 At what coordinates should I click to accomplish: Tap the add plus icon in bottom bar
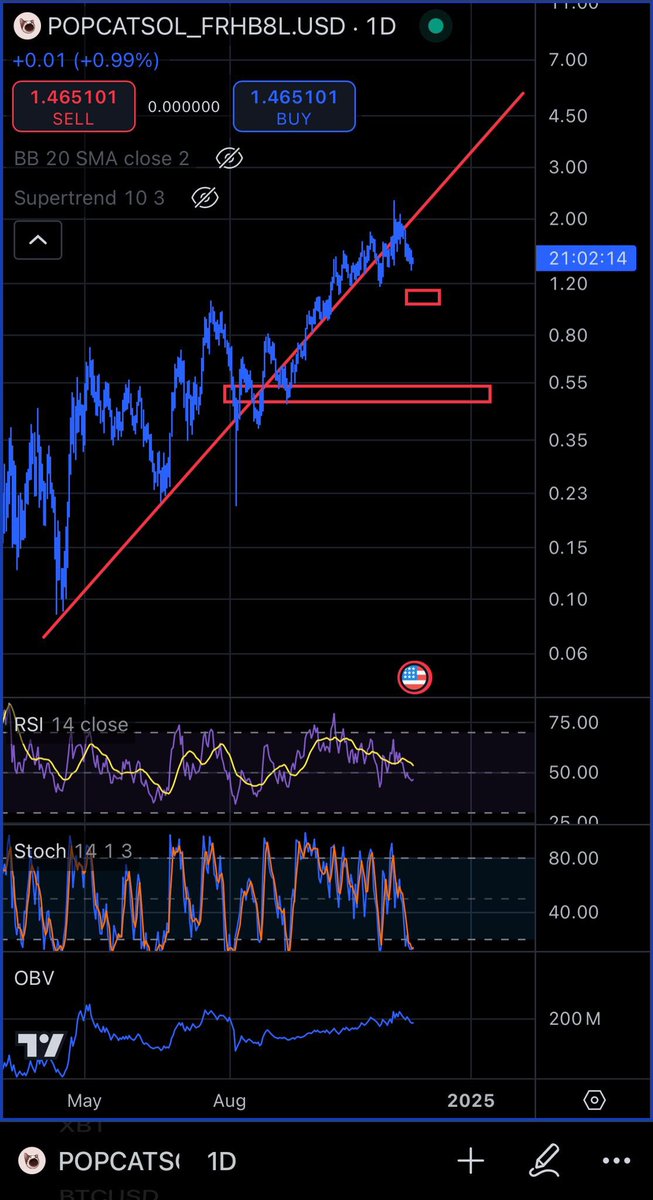point(470,1161)
